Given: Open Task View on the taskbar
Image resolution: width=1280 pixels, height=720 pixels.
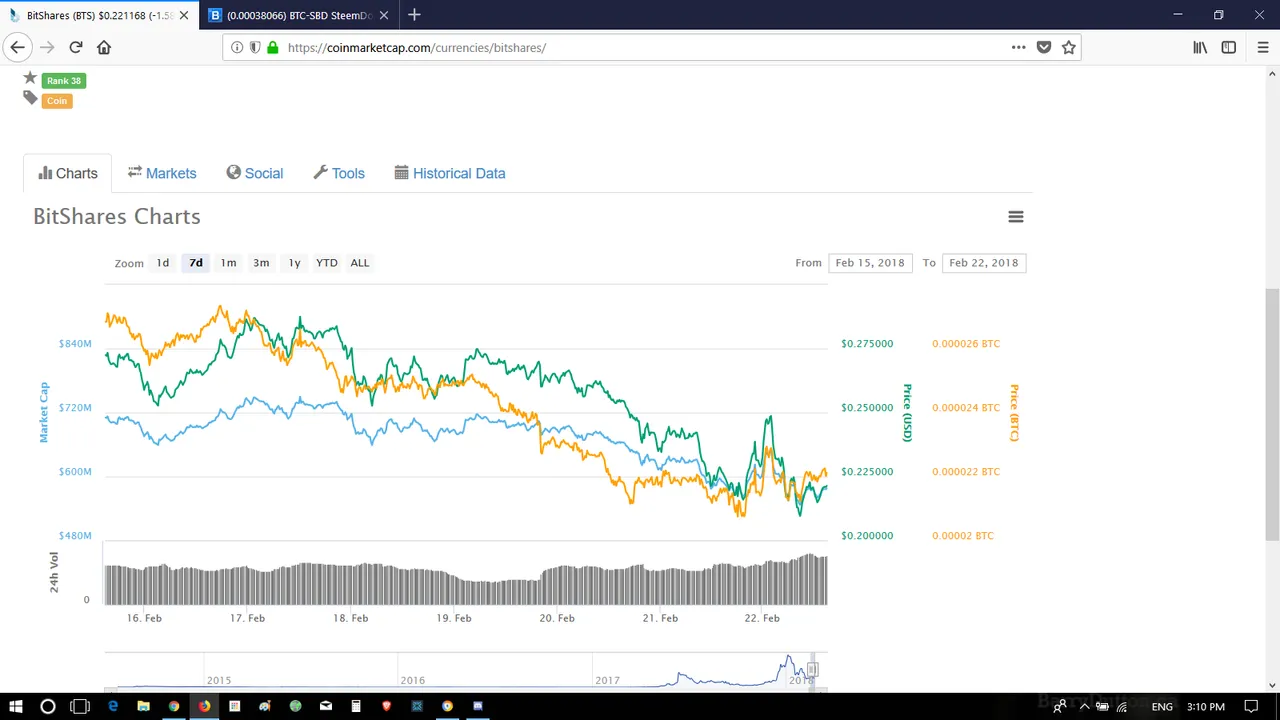Looking at the screenshot, I should [80, 706].
